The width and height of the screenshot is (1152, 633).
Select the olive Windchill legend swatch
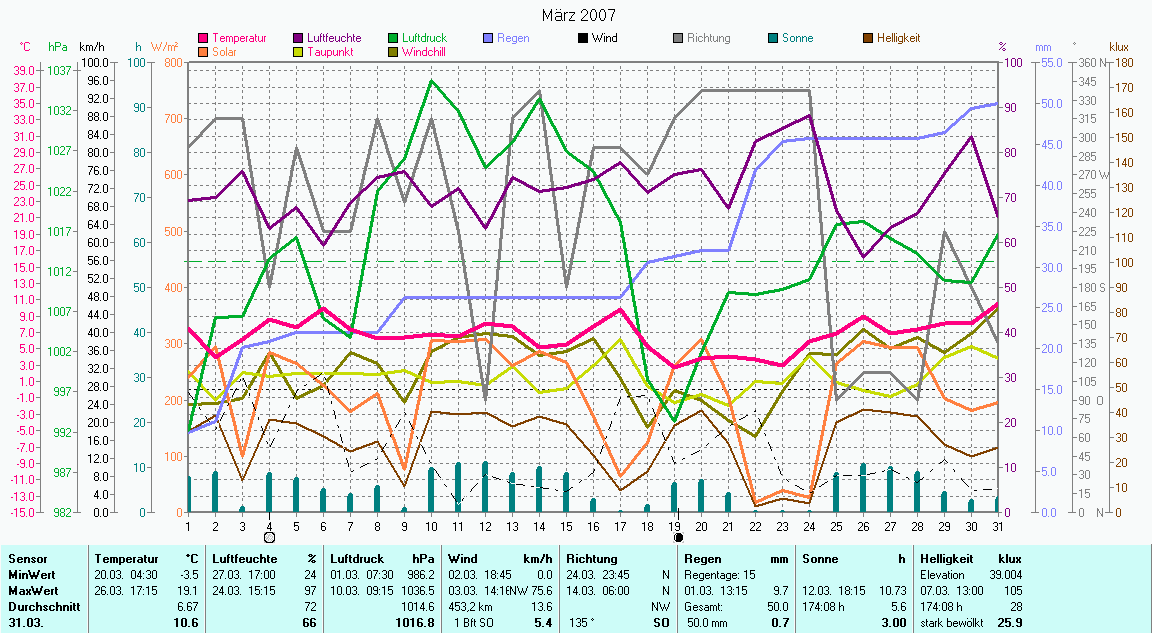pos(393,51)
